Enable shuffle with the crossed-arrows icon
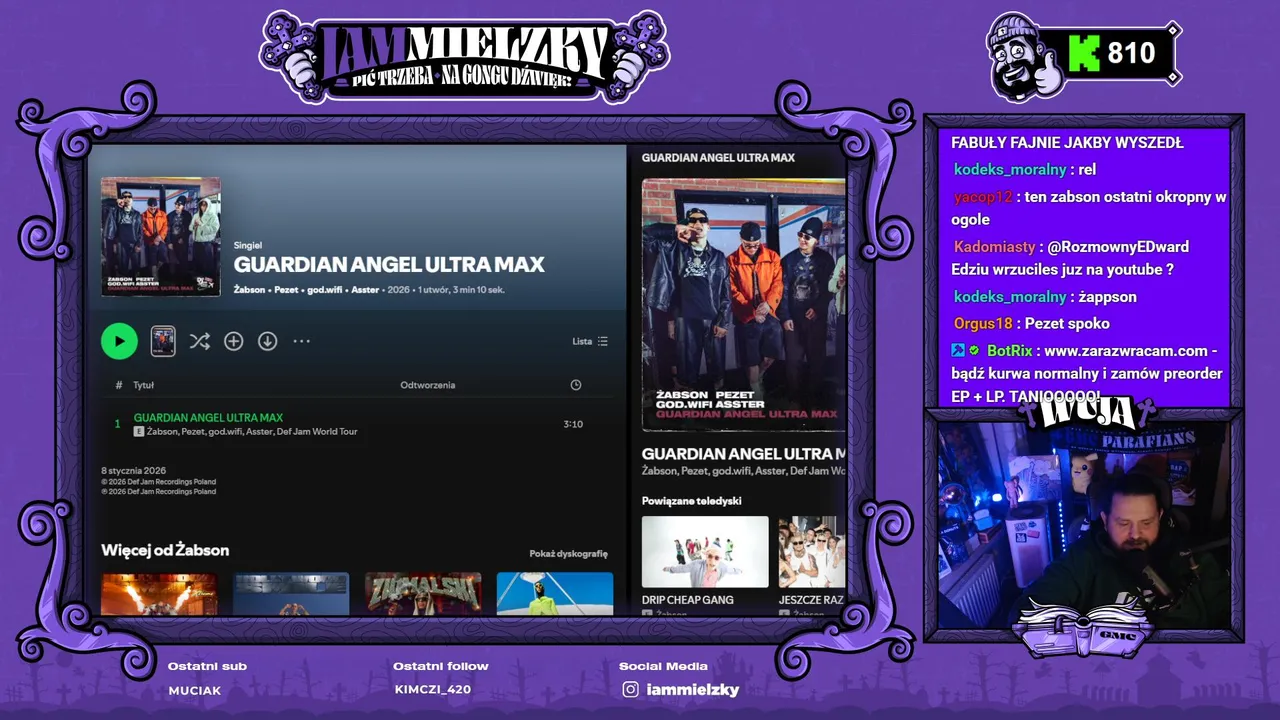Viewport: 1280px width, 720px height. click(200, 341)
